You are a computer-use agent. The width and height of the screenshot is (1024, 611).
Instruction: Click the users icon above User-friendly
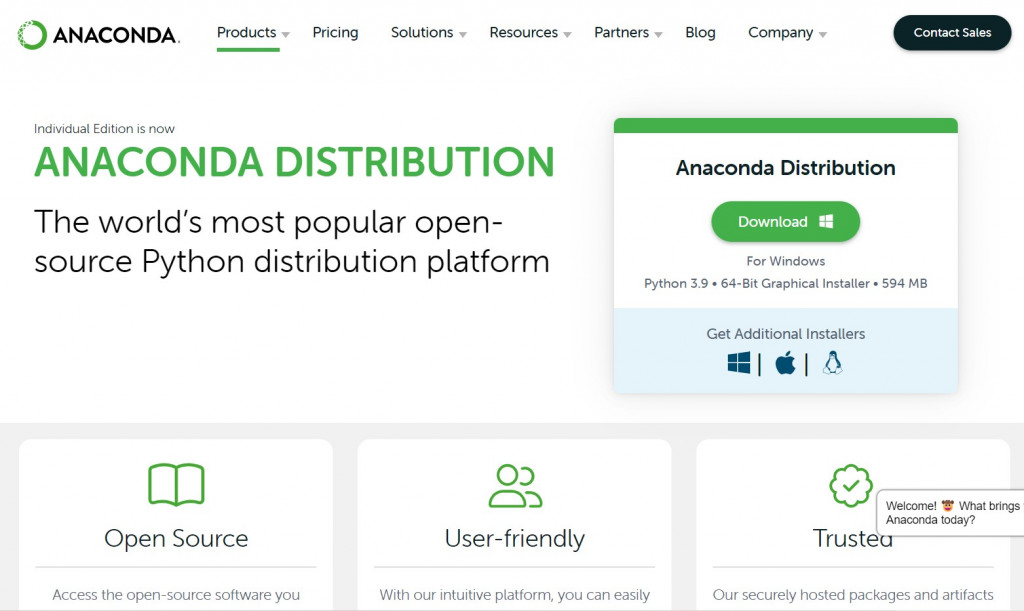point(515,486)
